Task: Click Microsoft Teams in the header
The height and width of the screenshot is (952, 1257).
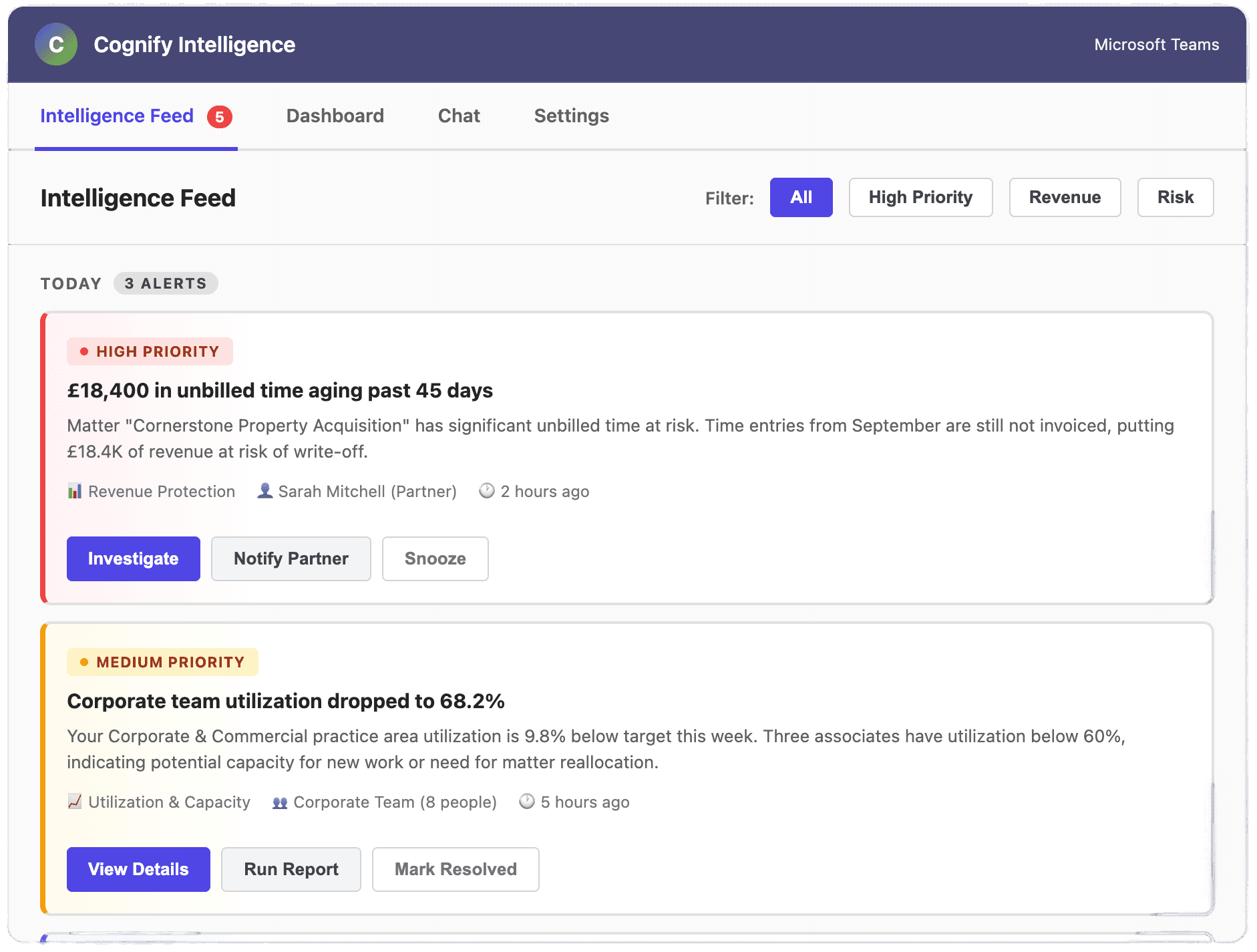Action: 1156,44
